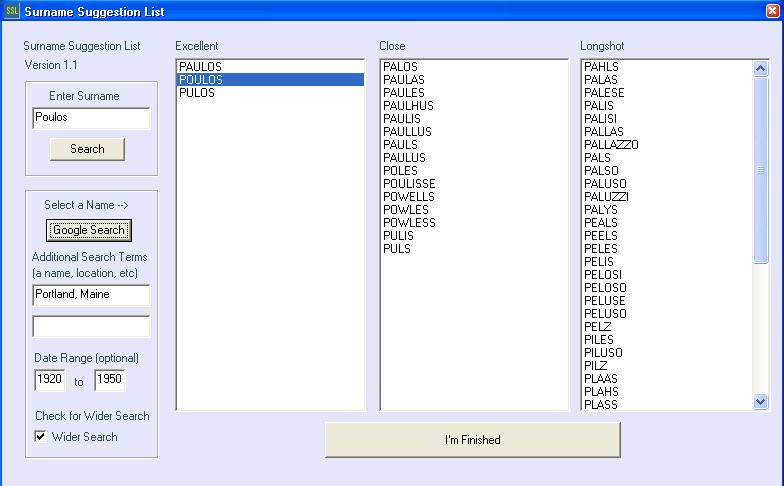Select PULOS in the Excellent list
The height and width of the screenshot is (486, 784).
coord(197,93)
